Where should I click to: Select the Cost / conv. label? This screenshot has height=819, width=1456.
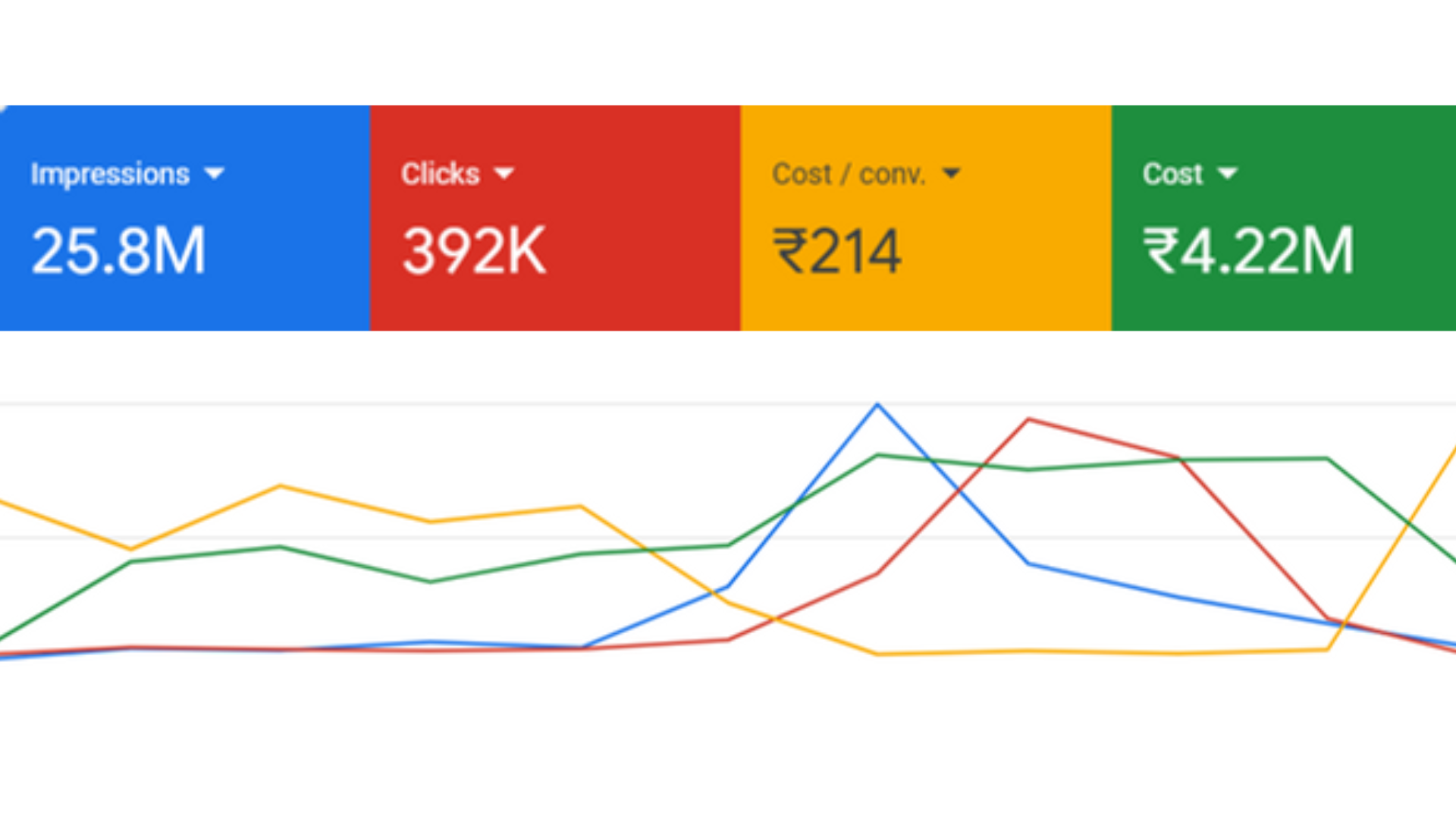point(849,174)
